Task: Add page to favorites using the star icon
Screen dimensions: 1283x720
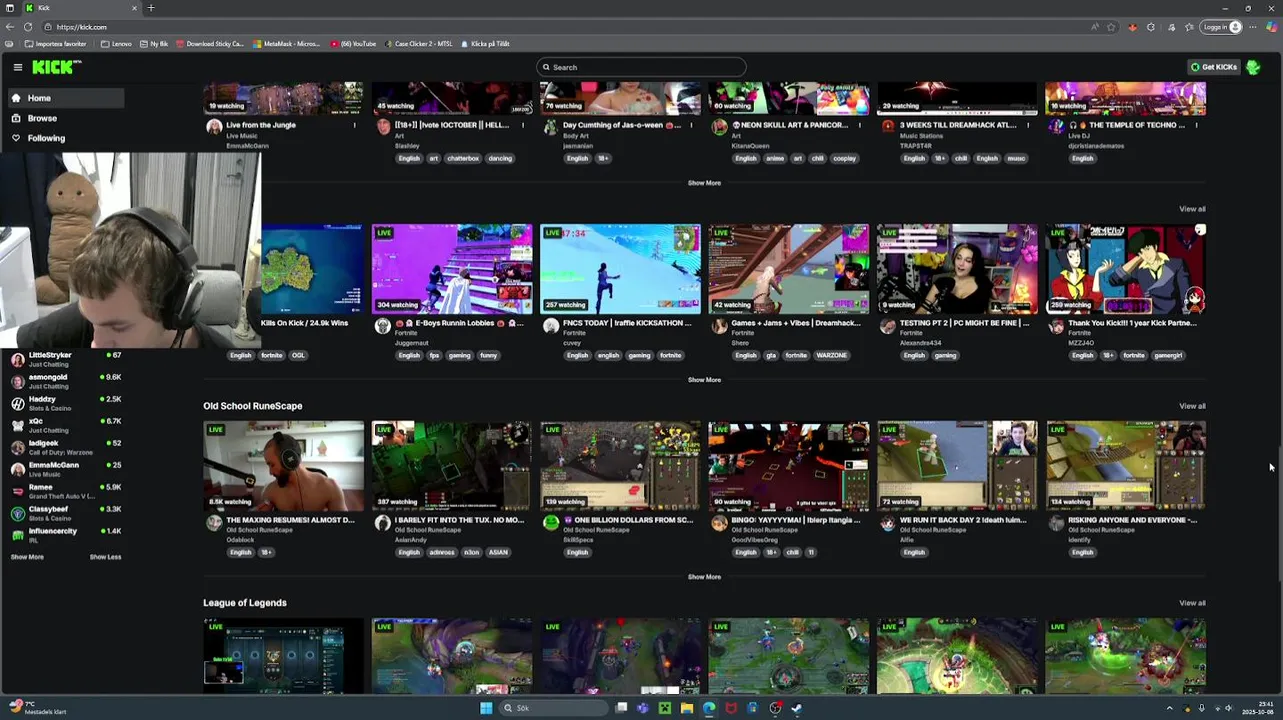Action: (x=1111, y=27)
